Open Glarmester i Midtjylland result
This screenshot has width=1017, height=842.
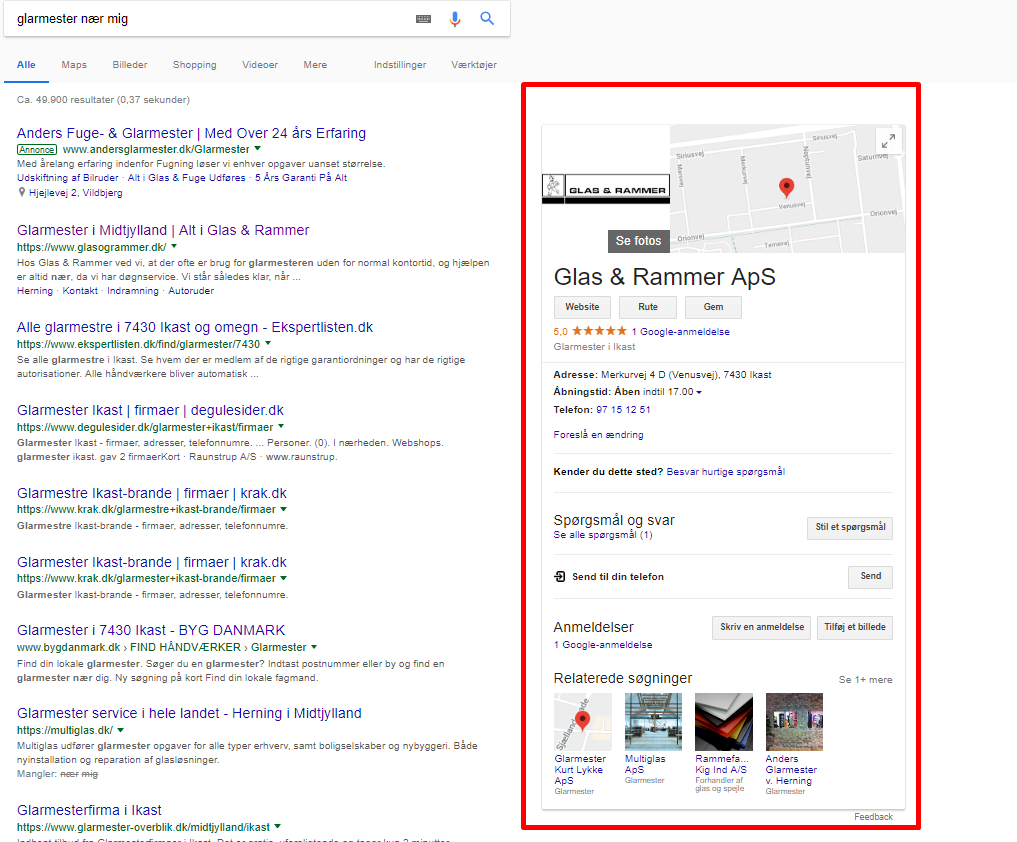tap(163, 230)
